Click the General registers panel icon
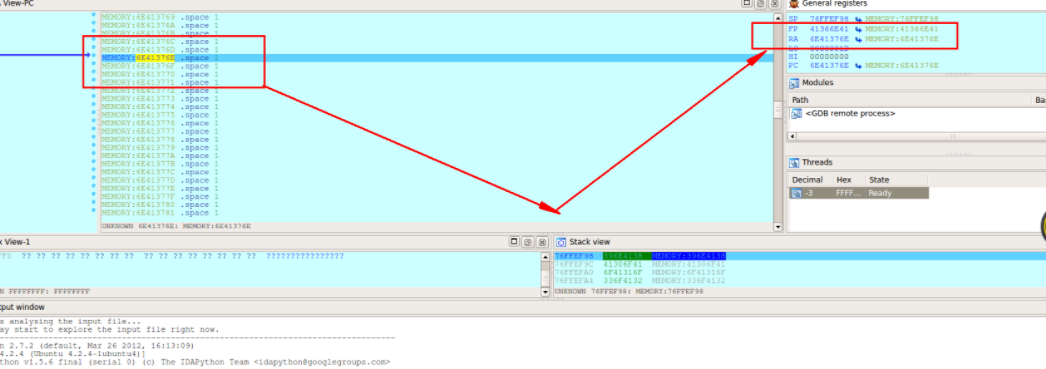The image size is (1046, 369). click(794, 4)
